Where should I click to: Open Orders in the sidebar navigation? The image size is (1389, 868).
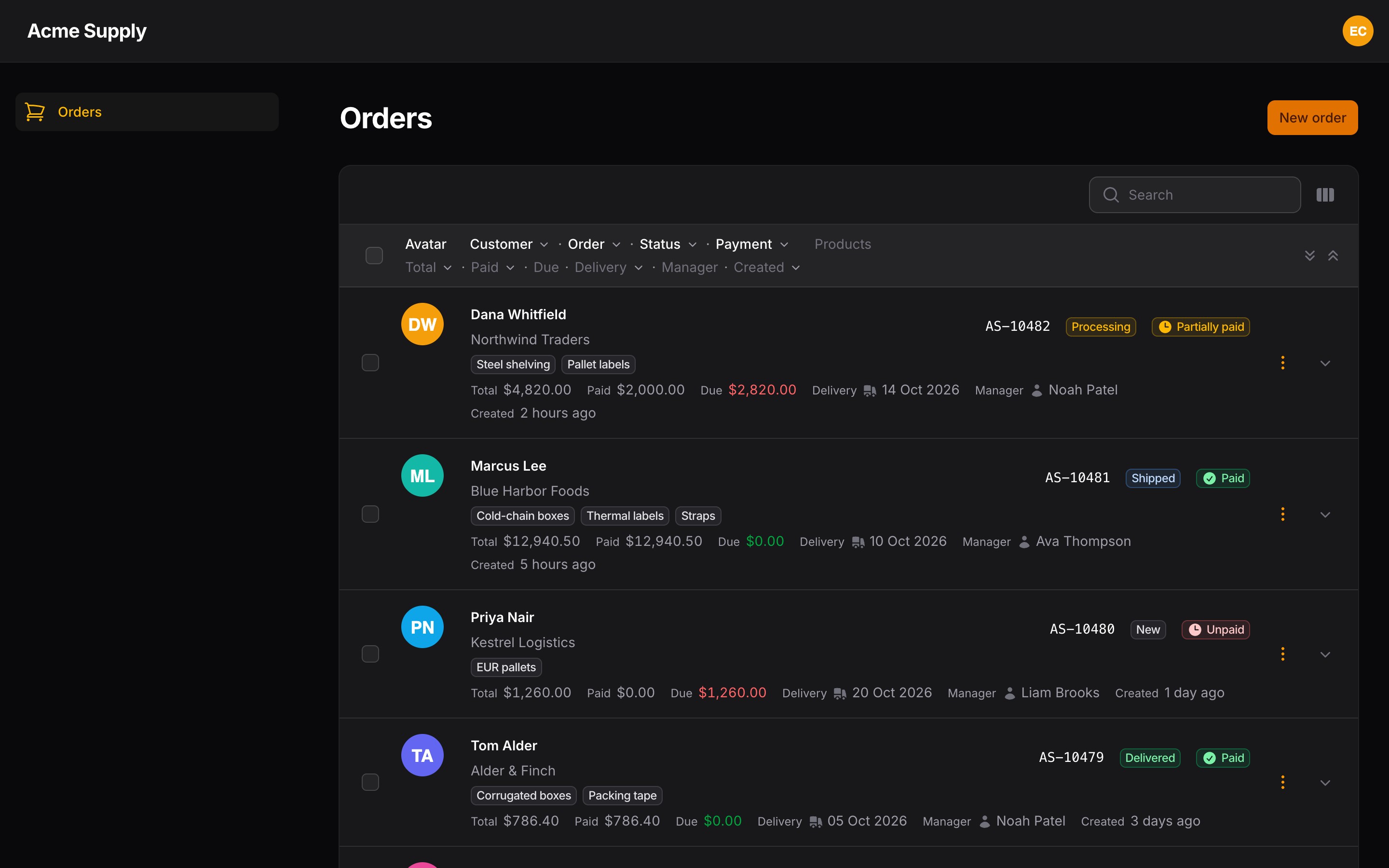(147, 112)
